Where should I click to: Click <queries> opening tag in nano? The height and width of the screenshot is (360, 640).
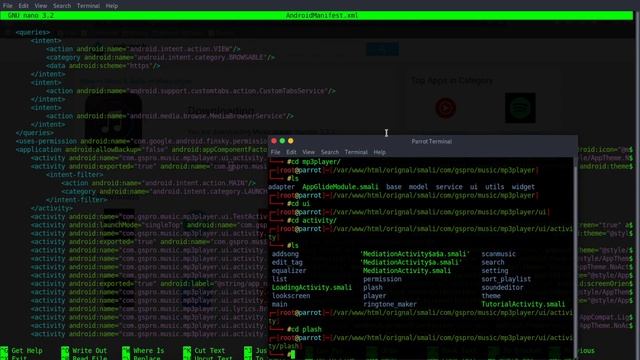click(x=33, y=32)
